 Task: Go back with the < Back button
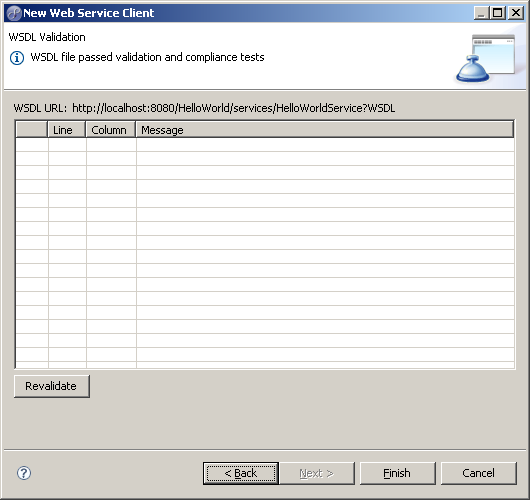coord(241,473)
